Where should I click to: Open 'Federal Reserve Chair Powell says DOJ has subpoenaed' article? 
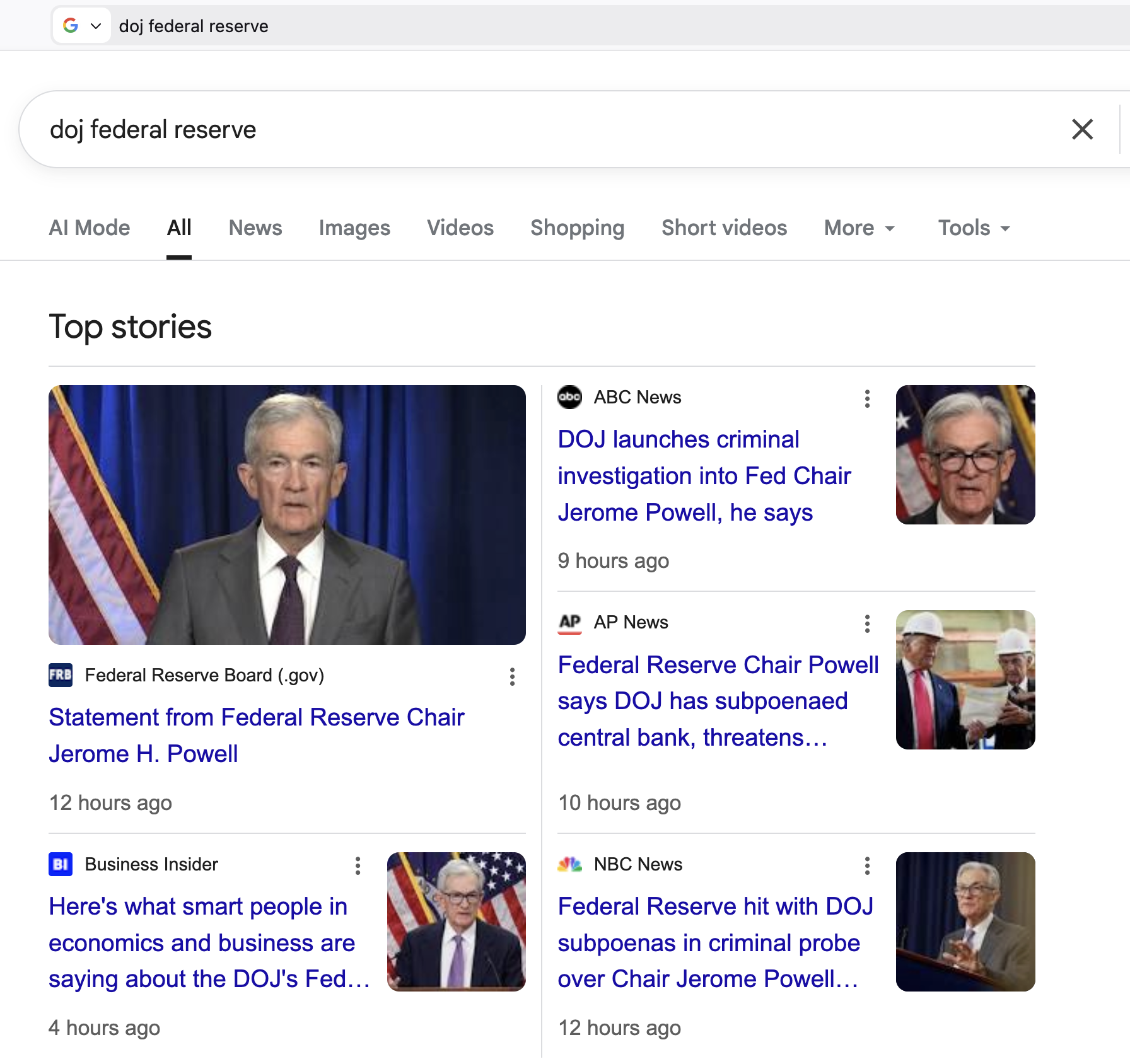(x=718, y=701)
